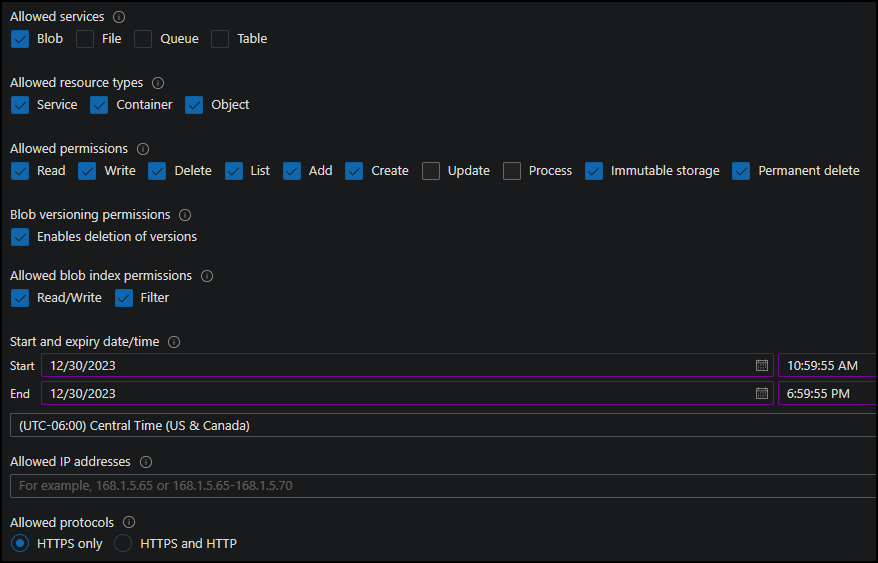Click the Allowed IP addresses input field

point(440,486)
